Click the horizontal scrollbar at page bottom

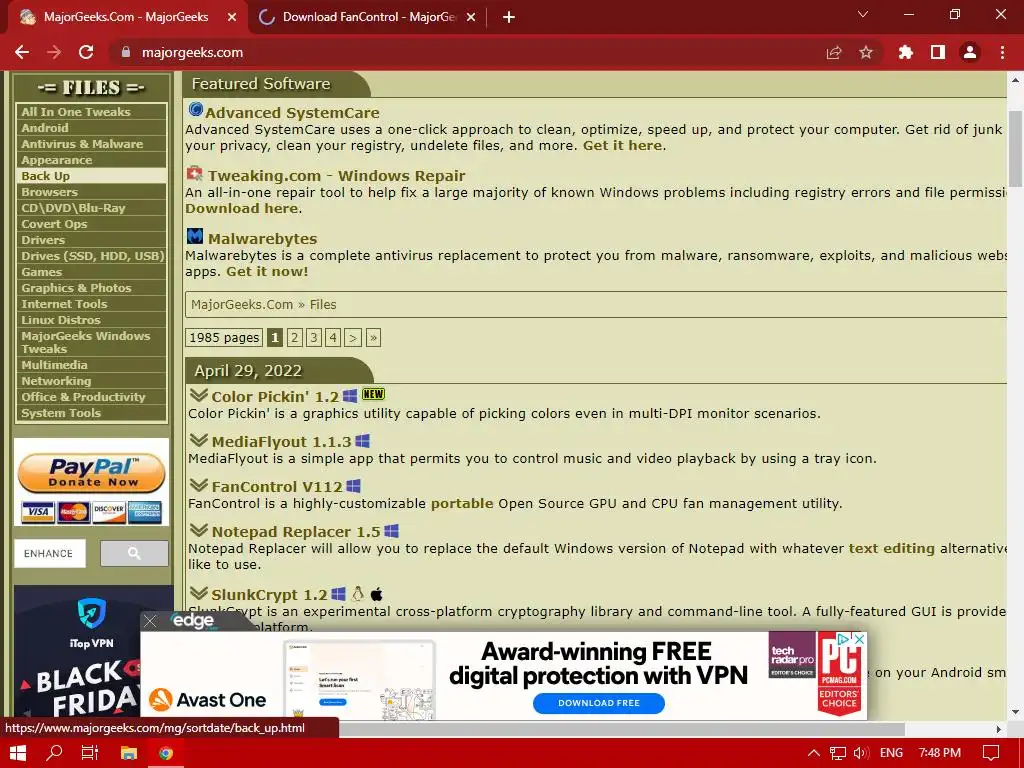[x=620, y=729]
